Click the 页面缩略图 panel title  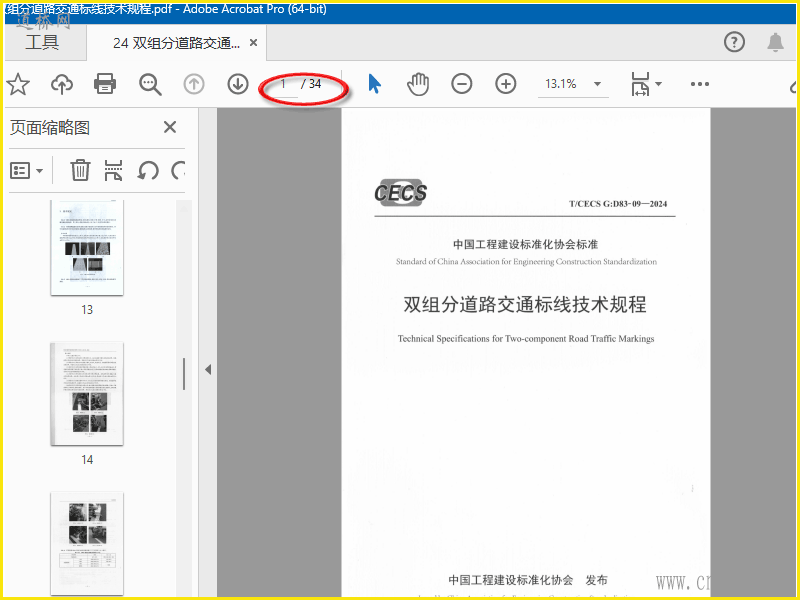[x=50, y=128]
